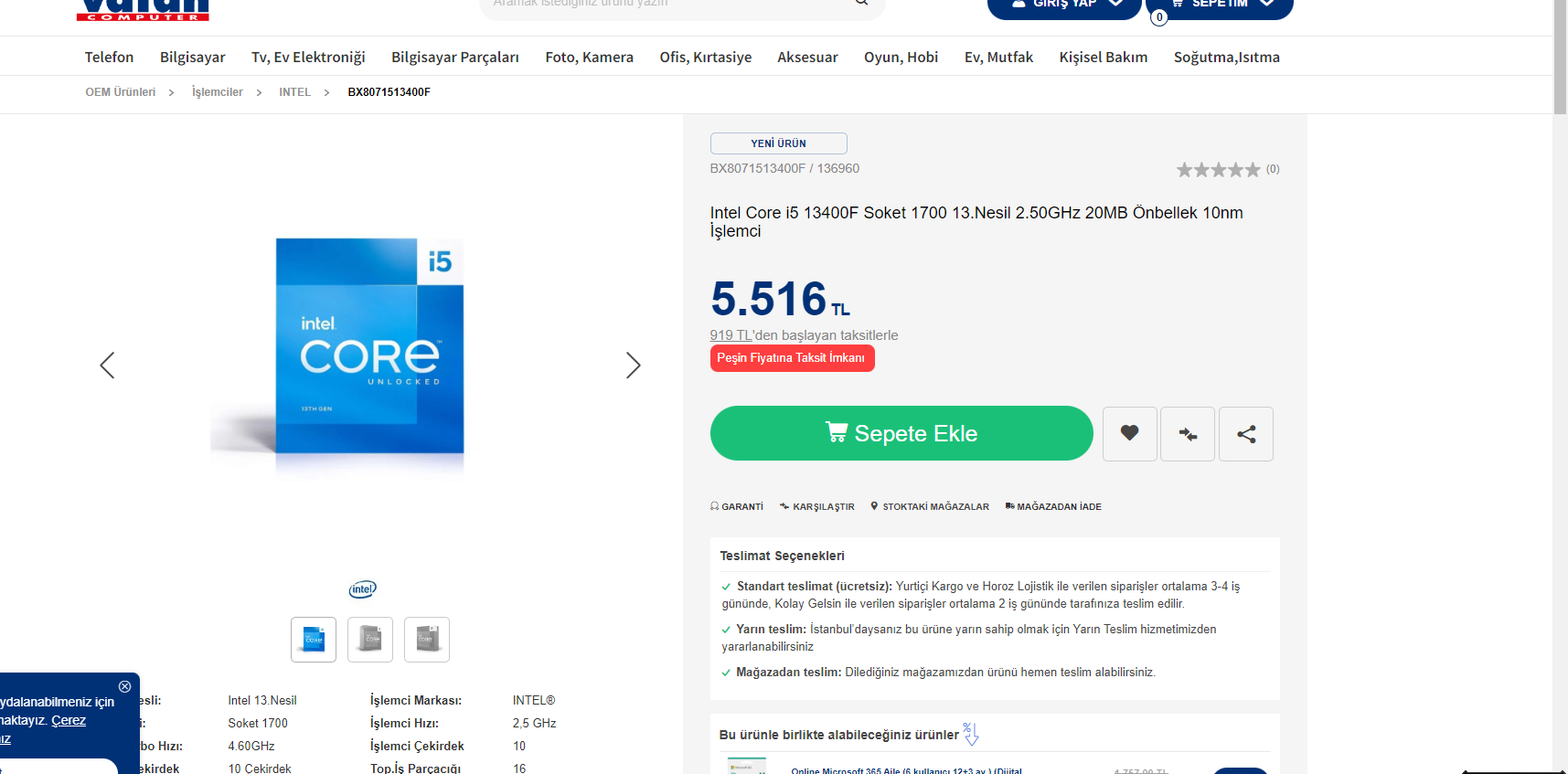The width and height of the screenshot is (1568, 774).
Task: Open the Aksesuar menu
Action: click(807, 57)
